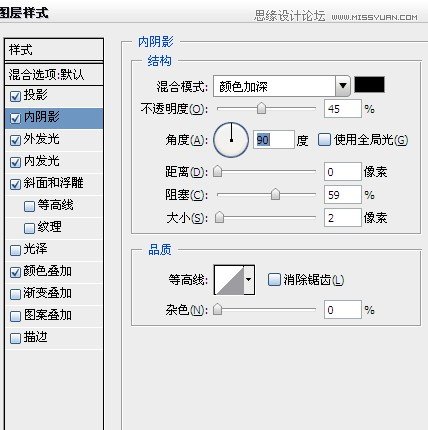Select the 投影 style row label
The height and width of the screenshot is (430, 428).
[36, 95]
